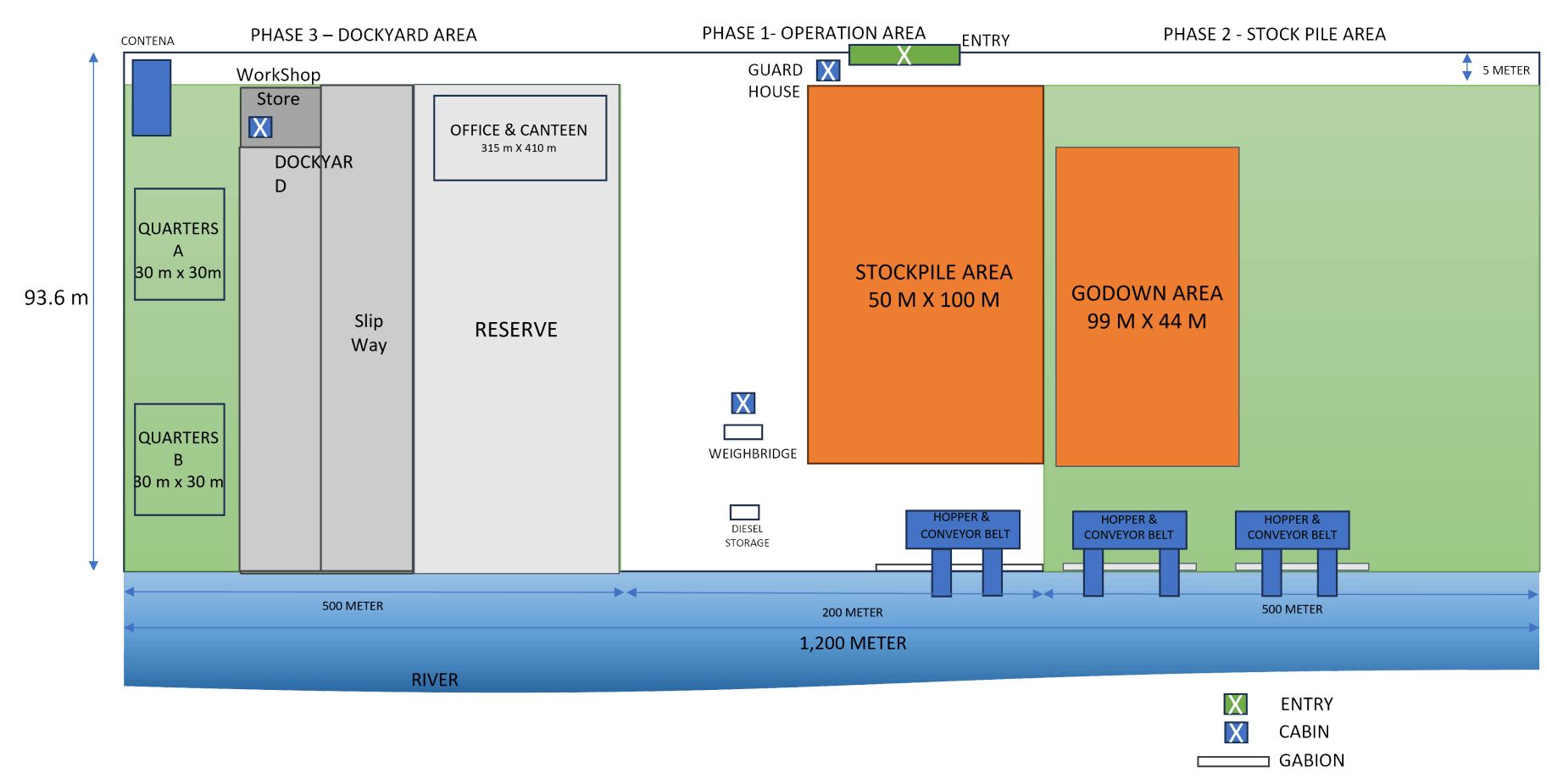Select the blue Contena container block
Image resolution: width=1552 pixels, height=784 pixels.
click(152, 97)
